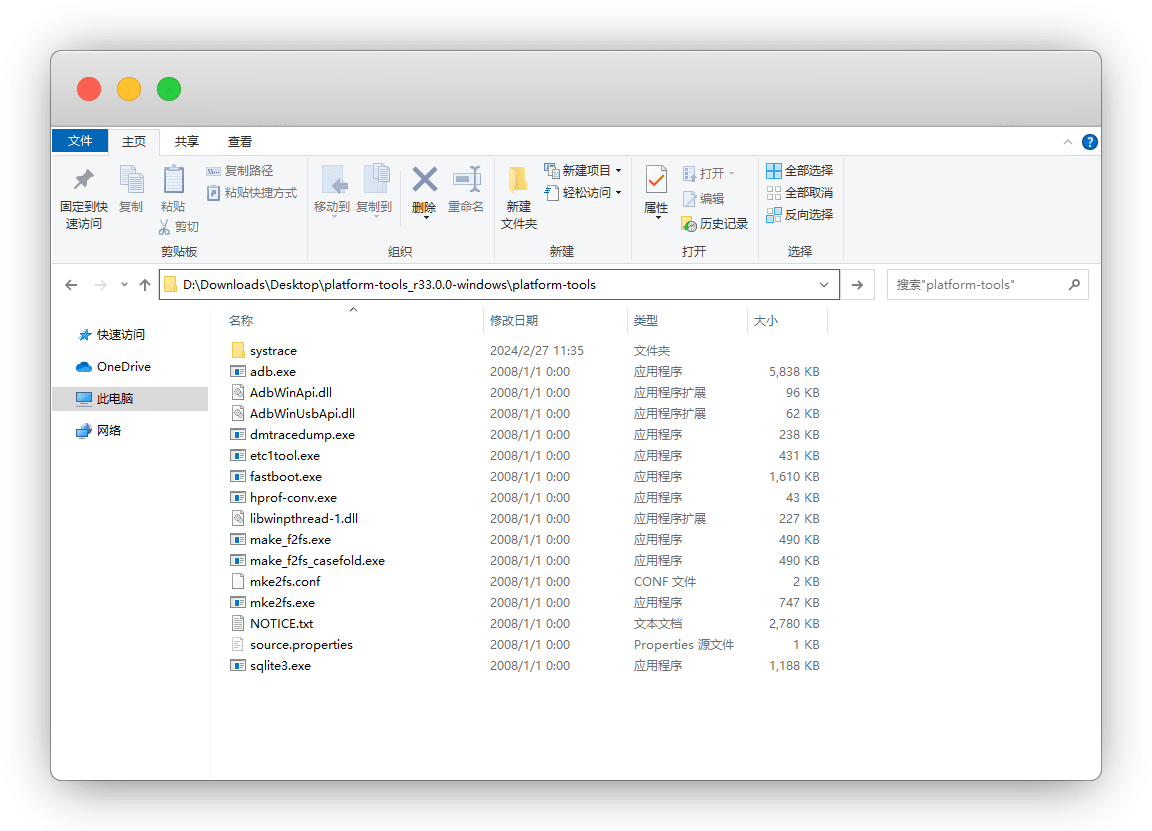Click the red Delete X icon
This screenshot has height=831, width=1152.
point(424,181)
